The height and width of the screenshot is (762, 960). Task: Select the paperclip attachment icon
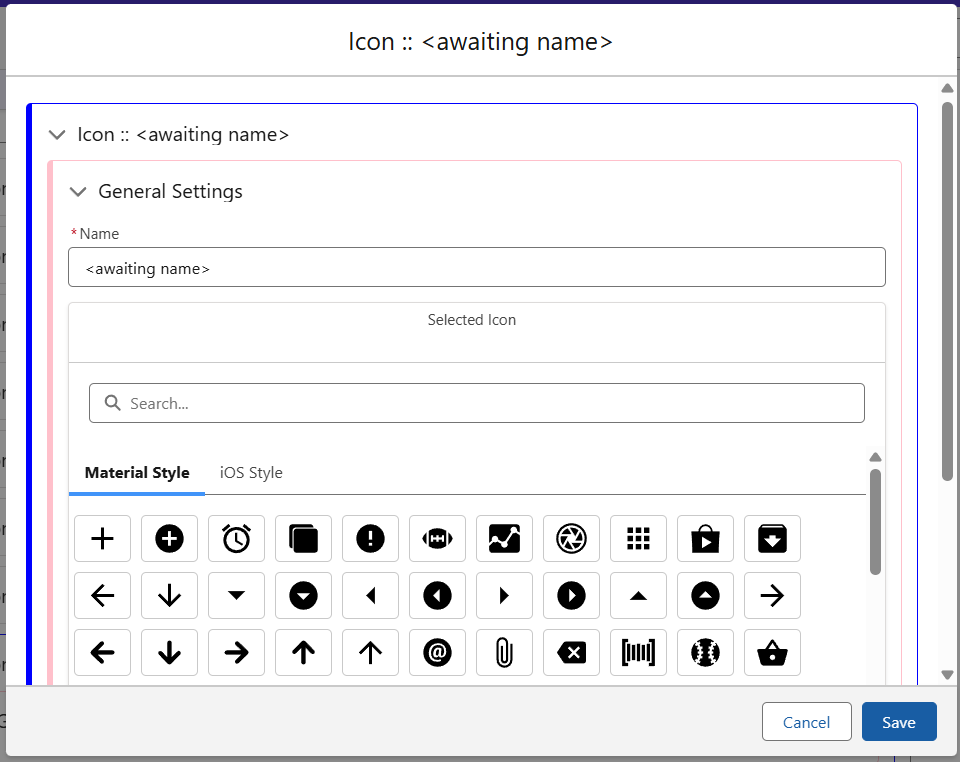point(504,653)
